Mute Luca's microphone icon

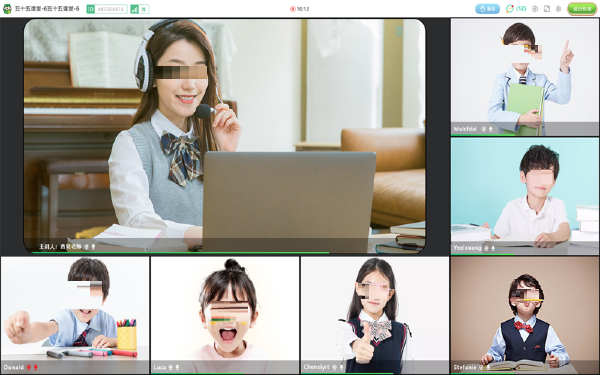pyautogui.click(x=177, y=367)
